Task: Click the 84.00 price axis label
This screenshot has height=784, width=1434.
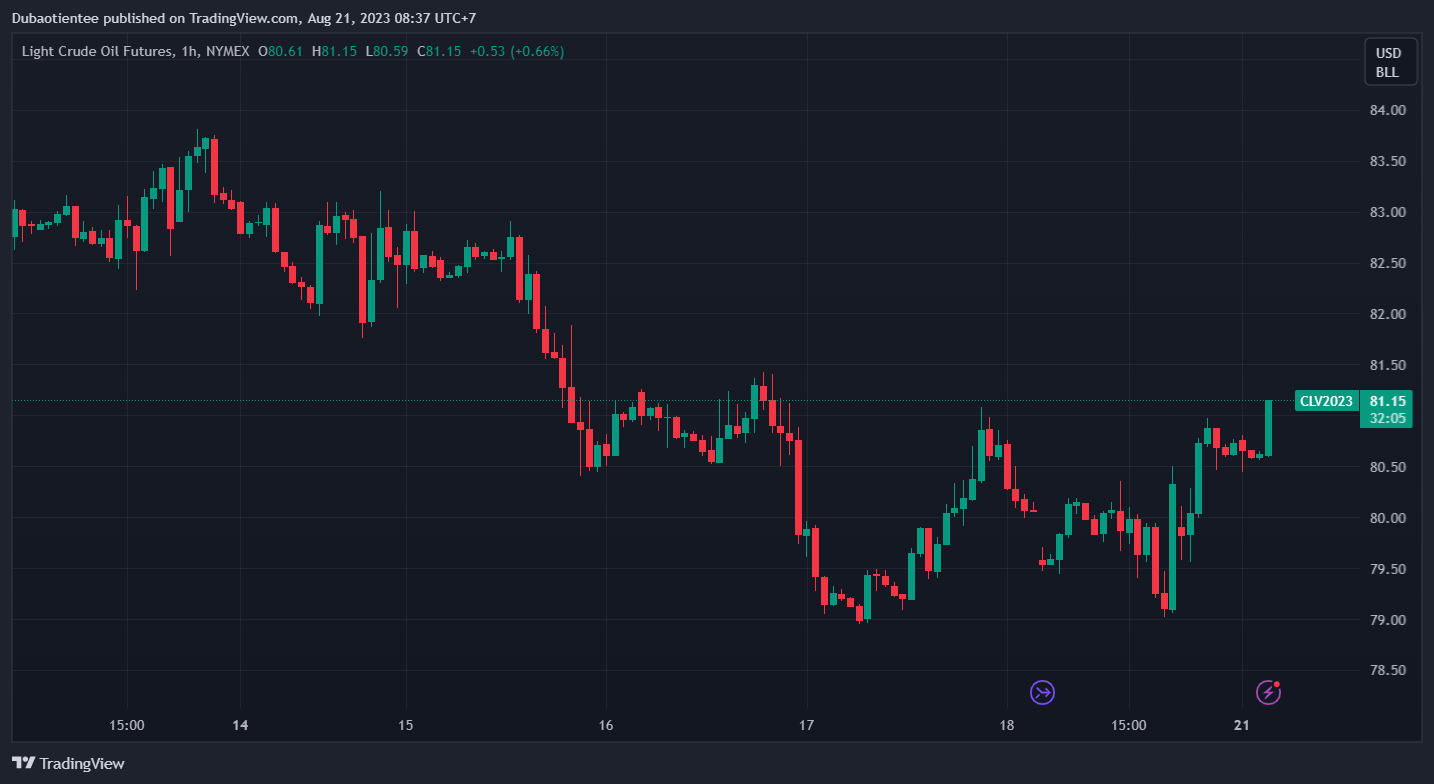Action: 1386,110
